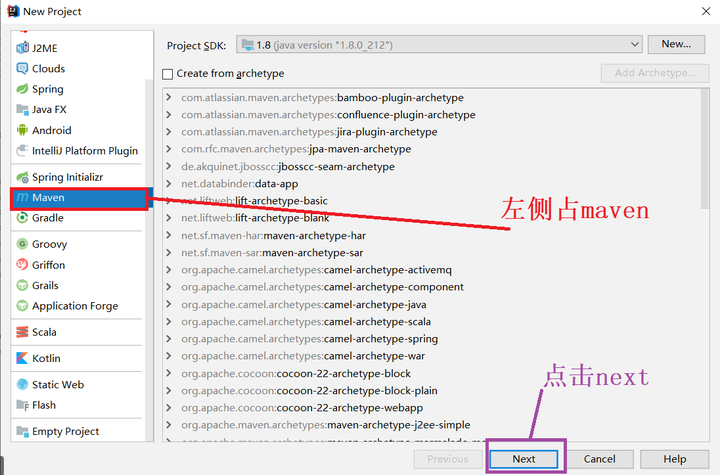Image resolution: width=720 pixels, height=475 pixels.
Task: Expand jira-plugin-archetype entry
Action: click(169, 132)
